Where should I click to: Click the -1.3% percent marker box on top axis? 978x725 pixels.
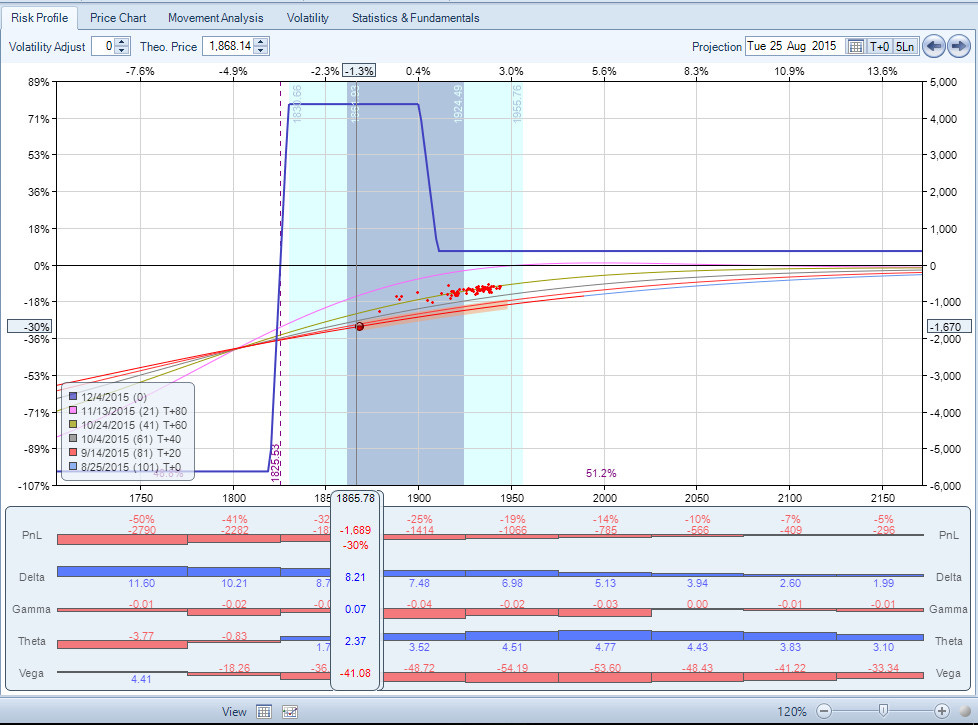click(359, 71)
